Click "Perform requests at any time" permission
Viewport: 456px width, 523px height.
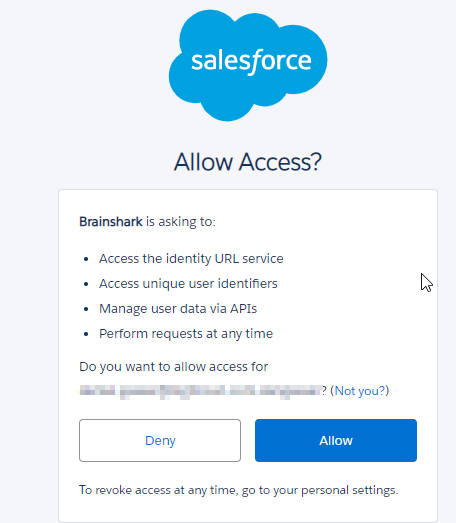186,334
